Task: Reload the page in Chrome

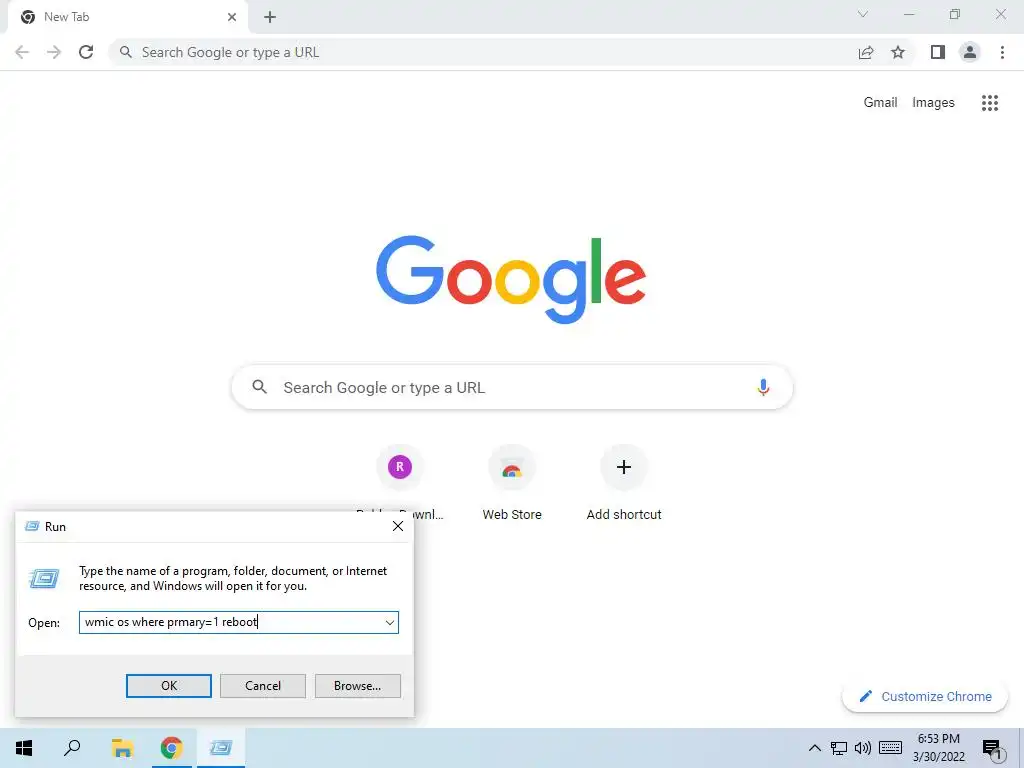Action: tap(86, 52)
